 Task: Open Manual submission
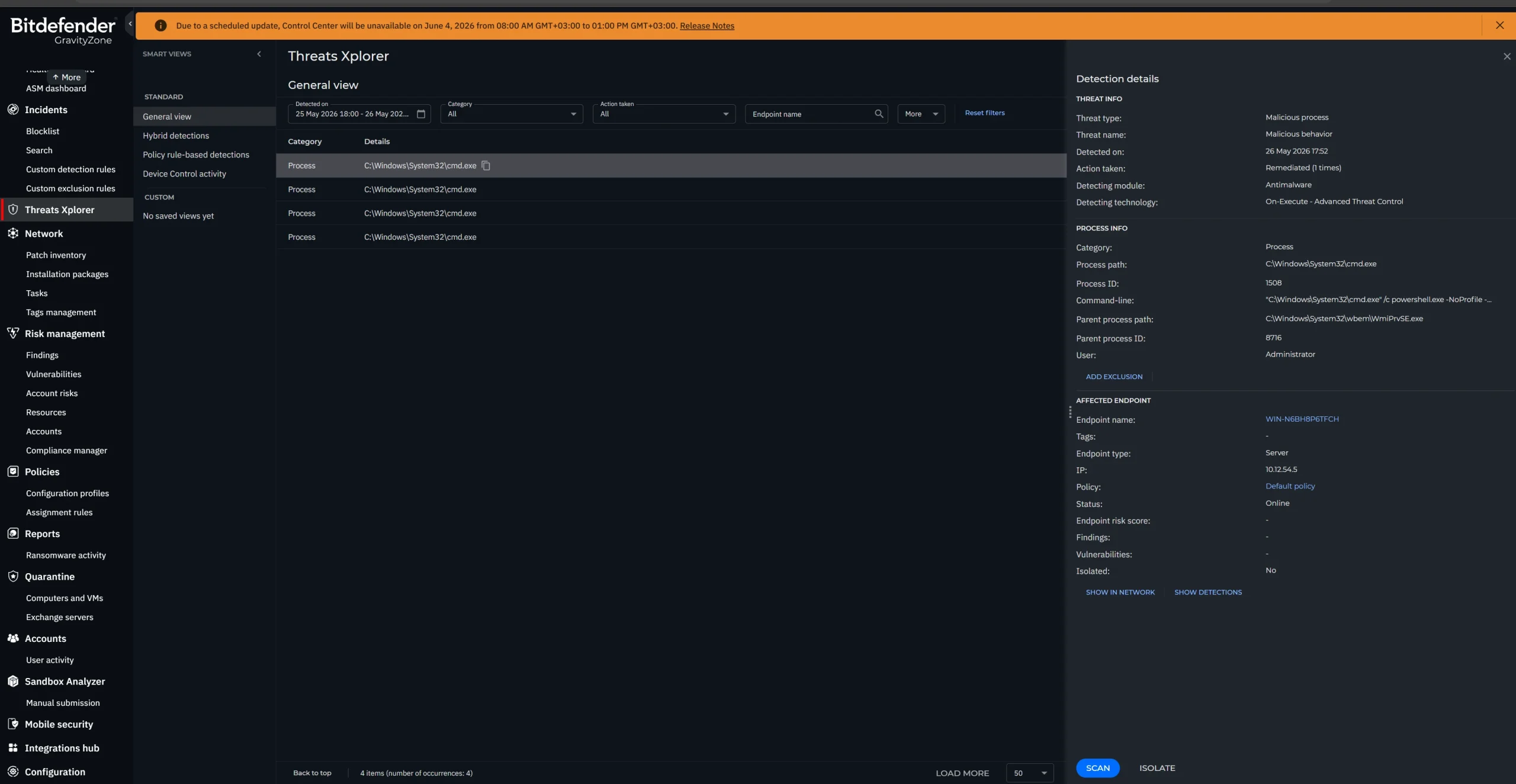[63, 703]
